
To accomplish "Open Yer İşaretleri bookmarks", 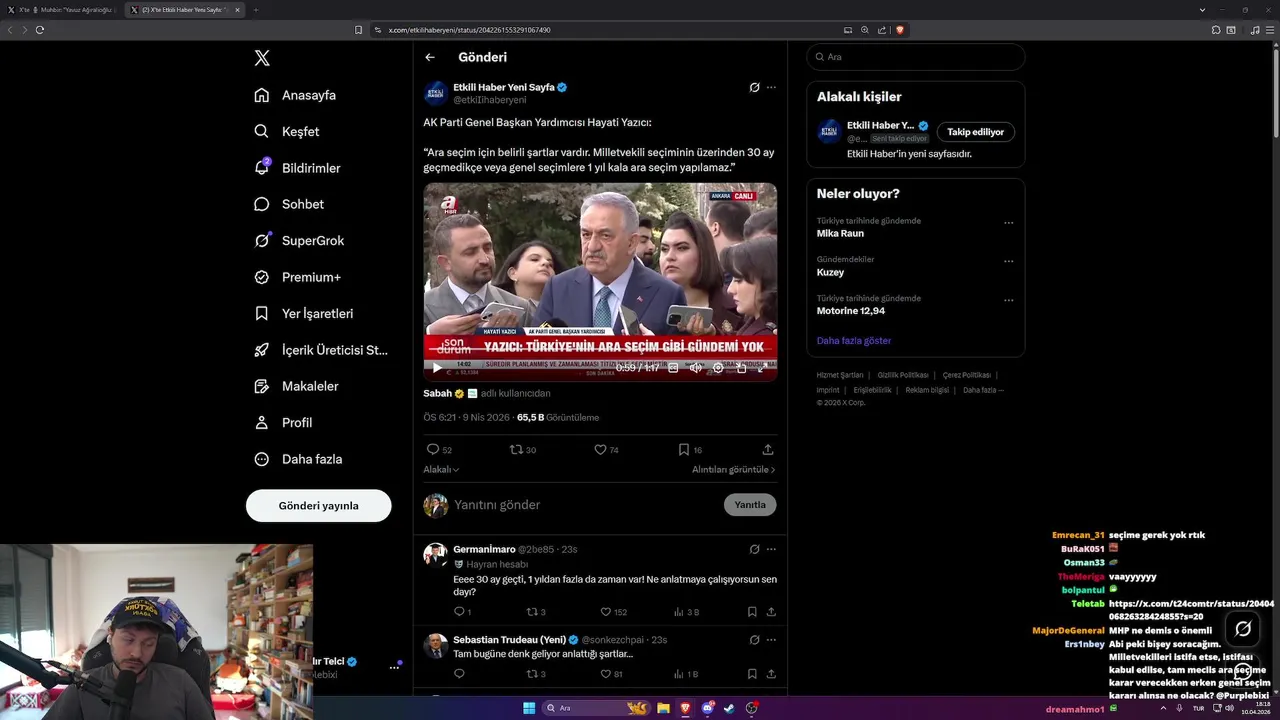I will click(303, 313).
